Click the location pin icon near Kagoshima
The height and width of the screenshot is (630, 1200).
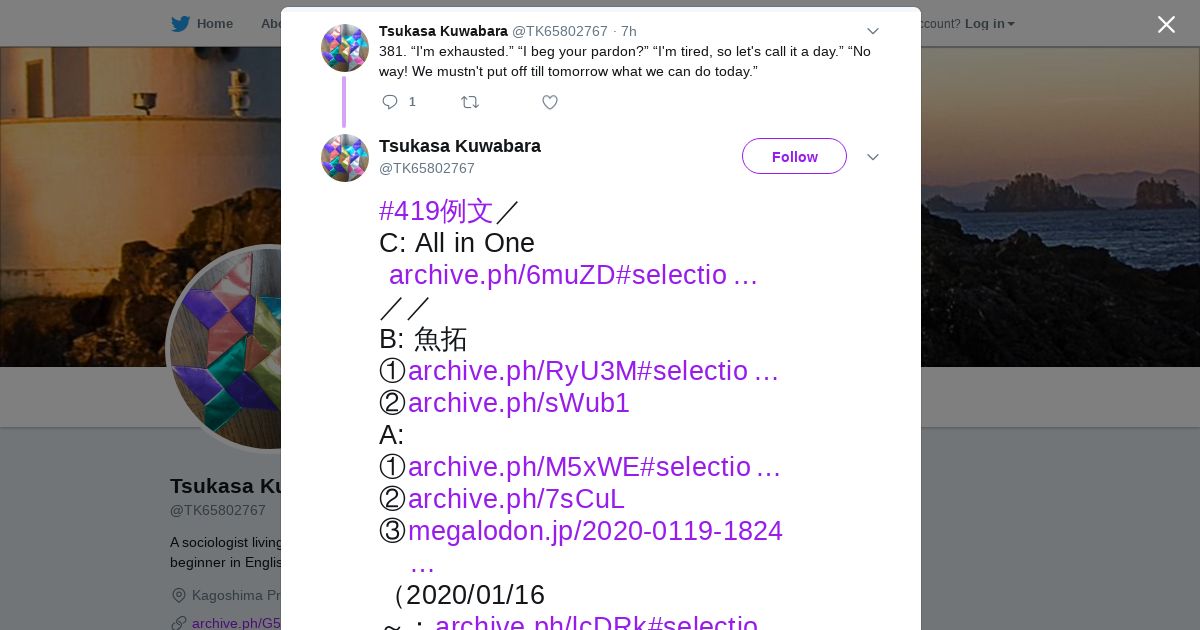coord(179,595)
